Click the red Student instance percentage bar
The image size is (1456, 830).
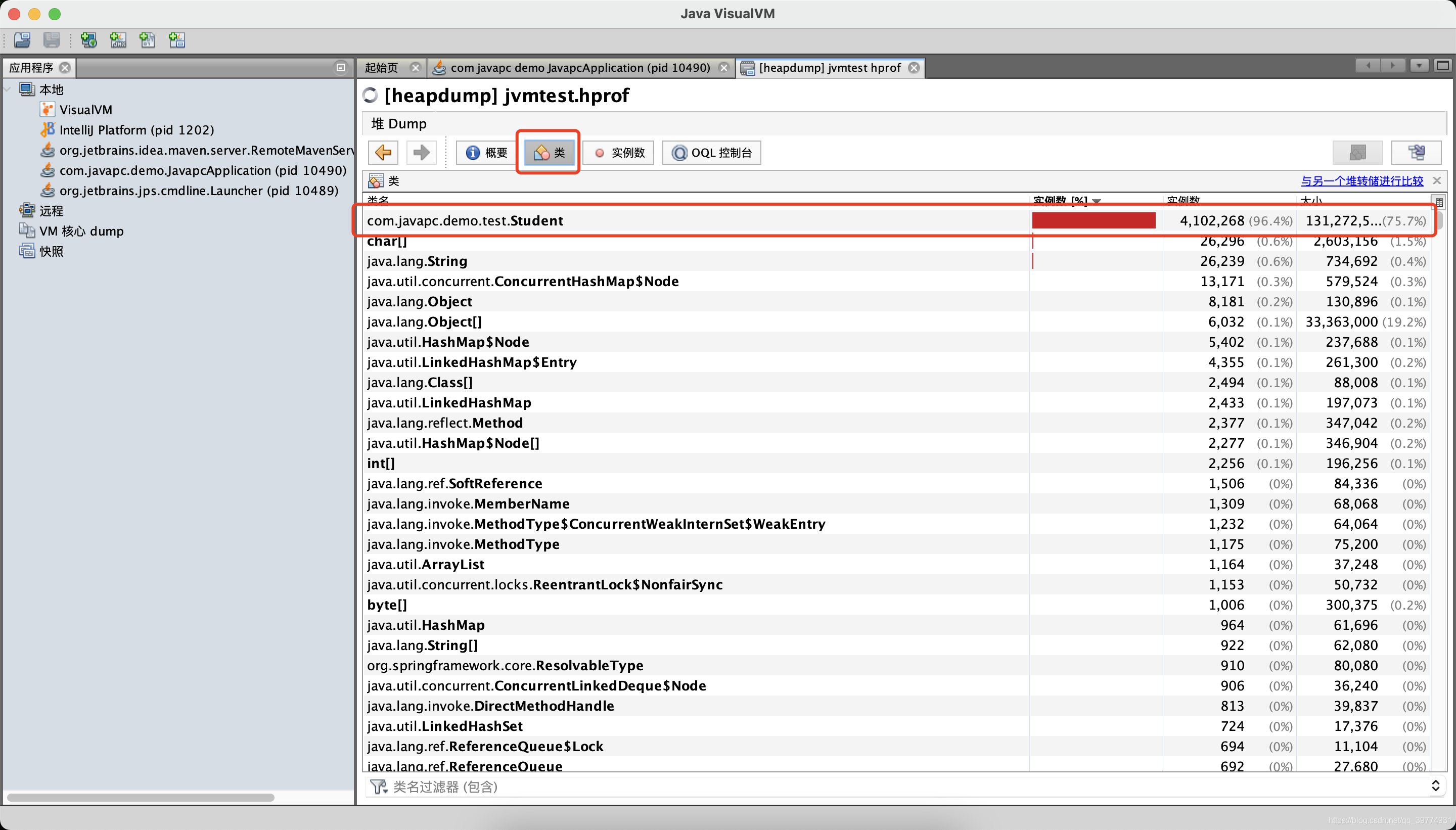(1093, 220)
